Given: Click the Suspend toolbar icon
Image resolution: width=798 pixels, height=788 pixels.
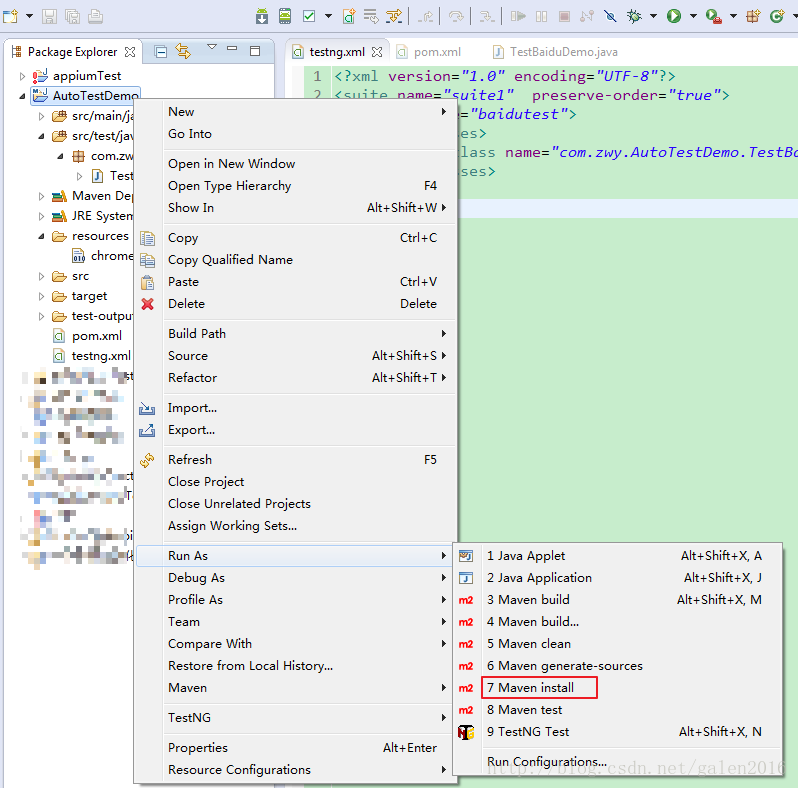Looking at the screenshot, I should [542, 16].
